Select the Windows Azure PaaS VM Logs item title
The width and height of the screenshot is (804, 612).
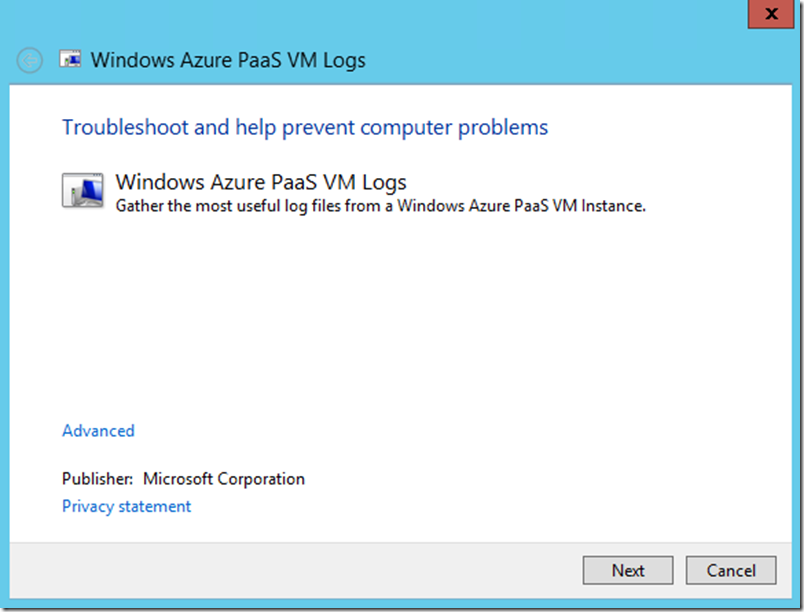261,182
